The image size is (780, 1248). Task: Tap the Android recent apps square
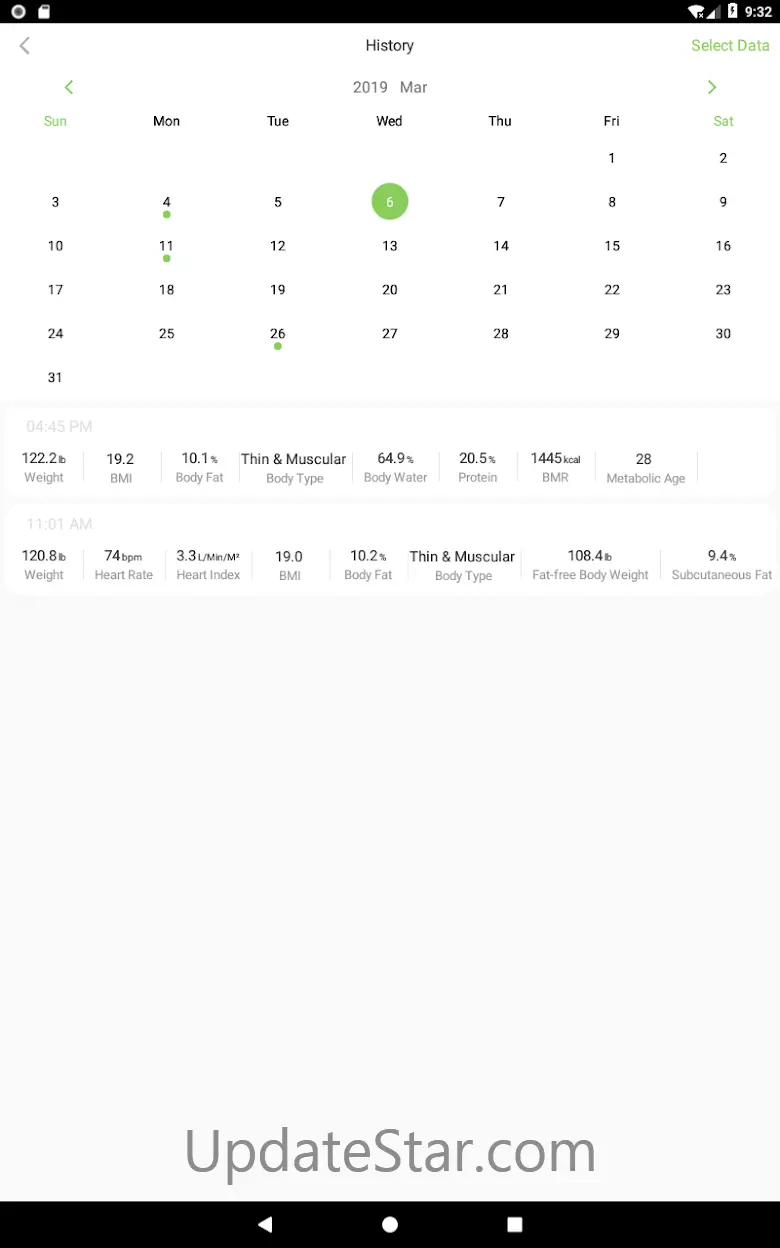(515, 1224)
